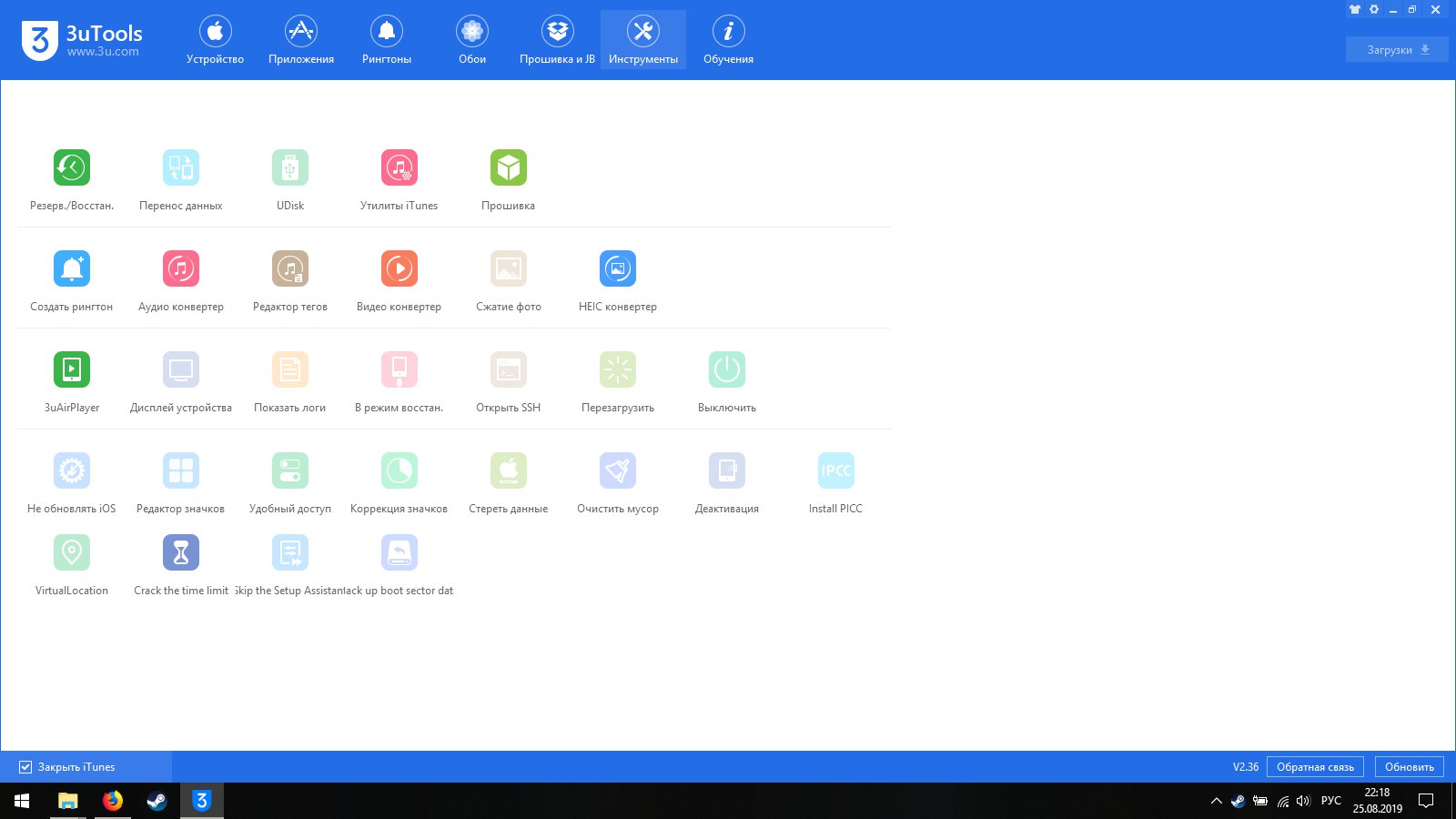Open Steam from the taskbar

(x=157, y=801)
